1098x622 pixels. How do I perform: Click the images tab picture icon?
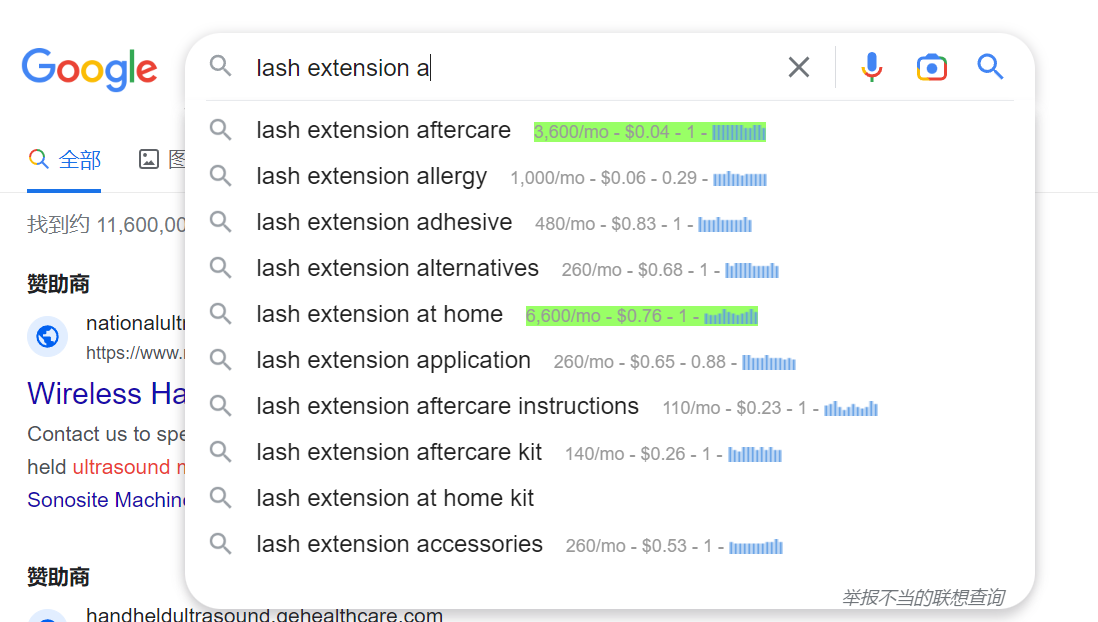148,159
